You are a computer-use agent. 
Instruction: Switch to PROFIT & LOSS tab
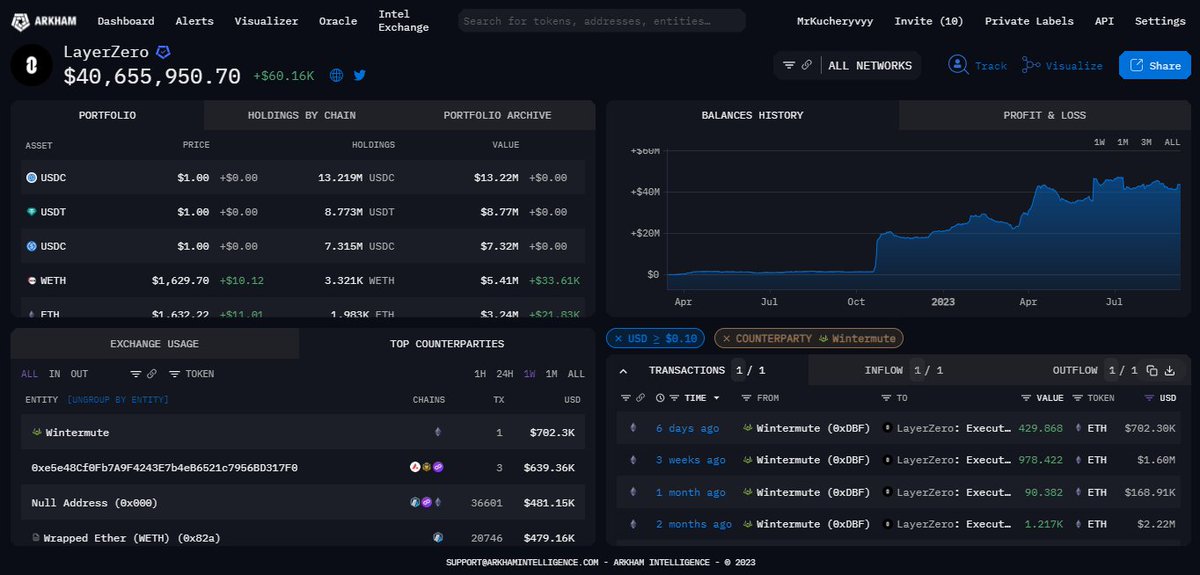coord(1044,115)
